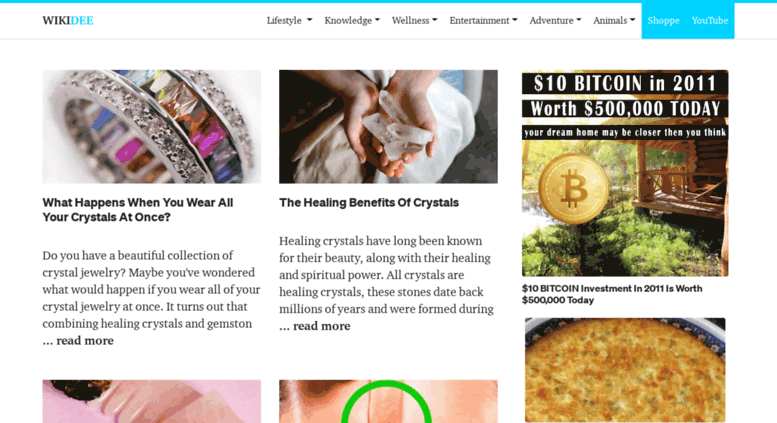The width and height of the screenshot is (777, 423).
Task: Read 'What Happens When You Wear All Your Crystals' article
Action: (x=138, y=210)
